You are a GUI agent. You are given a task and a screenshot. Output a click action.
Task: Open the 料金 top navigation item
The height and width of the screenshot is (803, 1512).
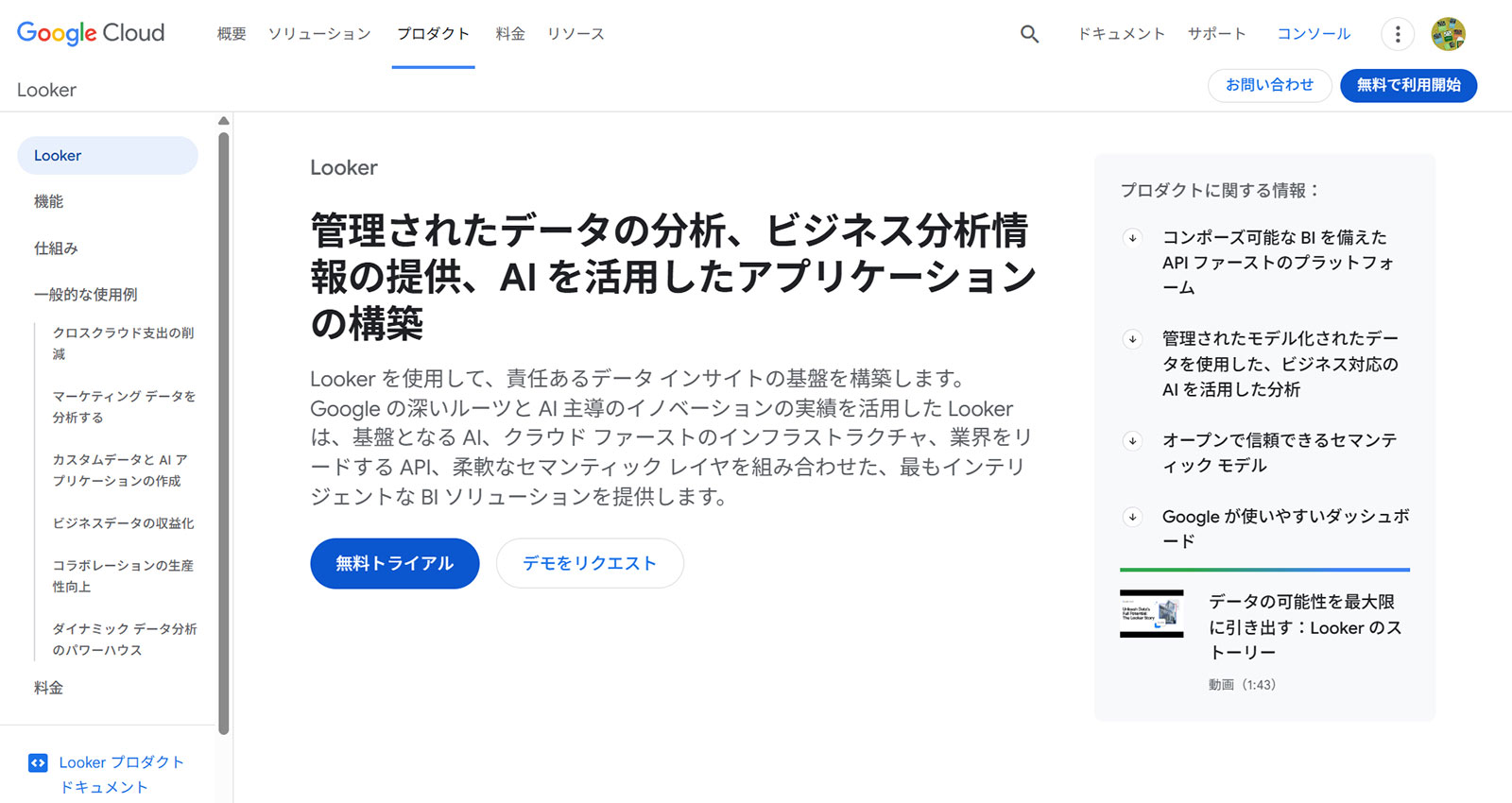click(x=510, y=34)
